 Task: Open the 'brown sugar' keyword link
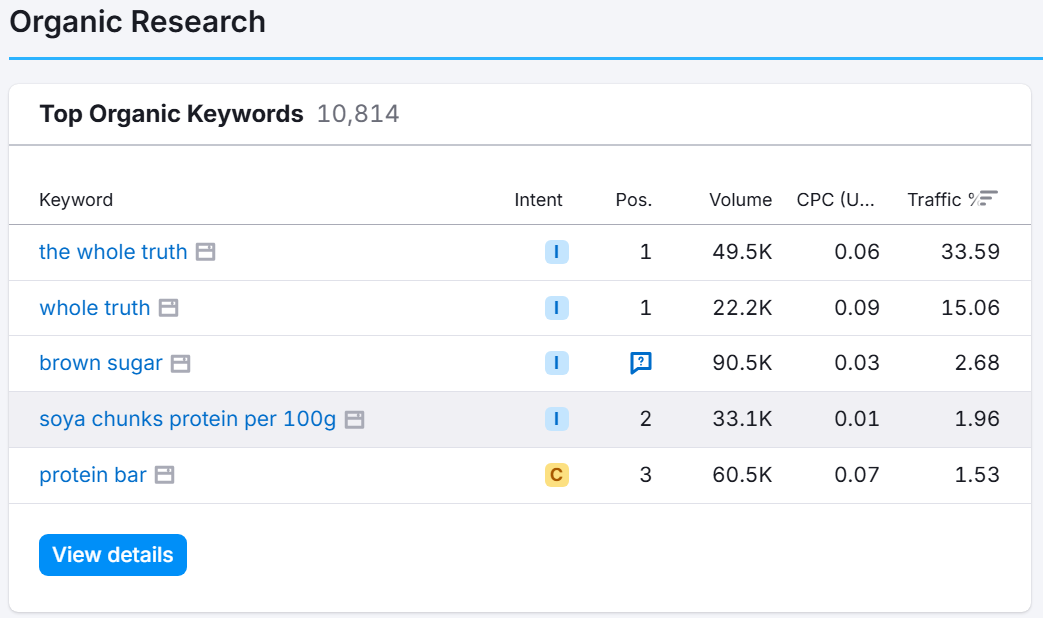pyautogui.click(x=100, y=363)
